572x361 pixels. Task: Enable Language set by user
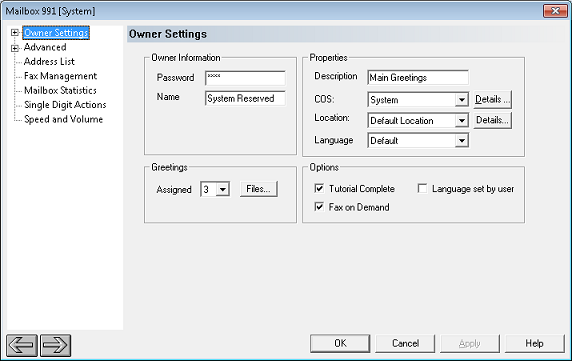(x=422, y=189)
